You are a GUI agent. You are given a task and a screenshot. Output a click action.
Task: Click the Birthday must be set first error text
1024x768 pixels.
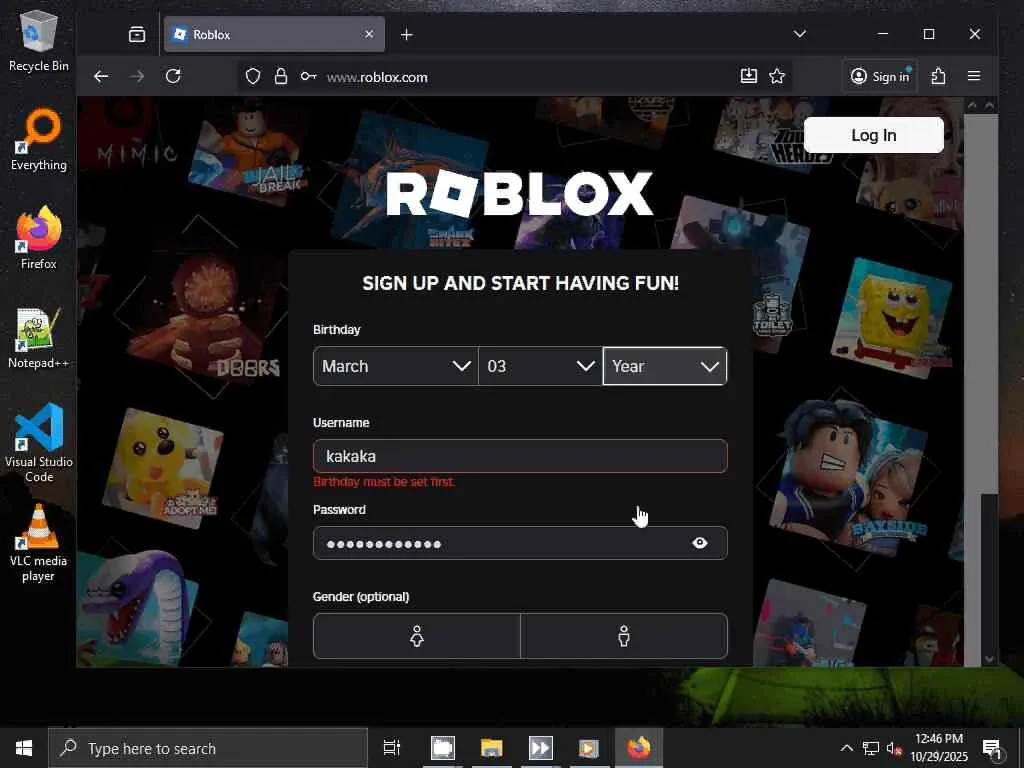pyautogui.click(x=384, y=482)
